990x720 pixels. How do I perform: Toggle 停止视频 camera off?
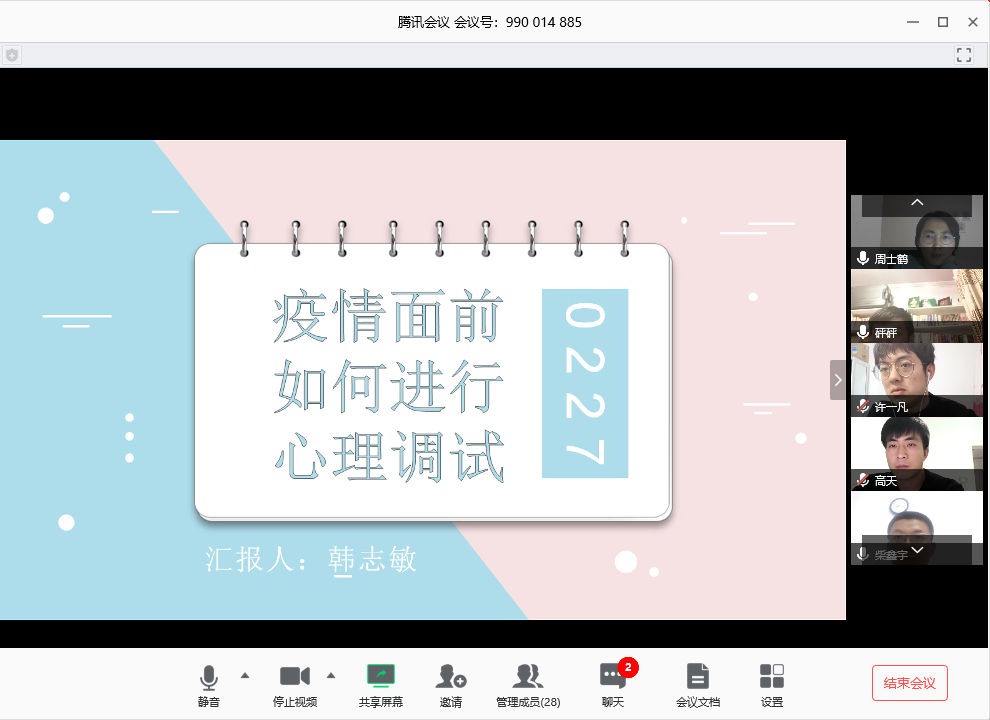tap(295, 677)
